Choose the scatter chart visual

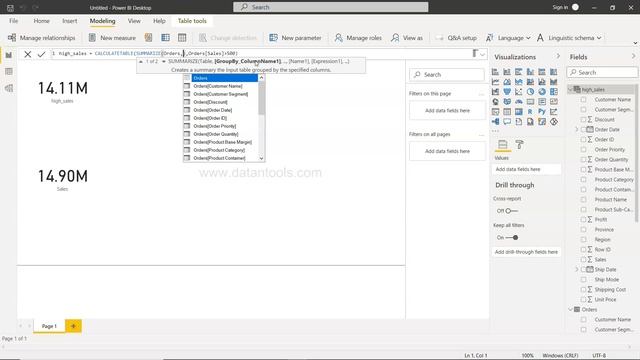coord(518,92)
